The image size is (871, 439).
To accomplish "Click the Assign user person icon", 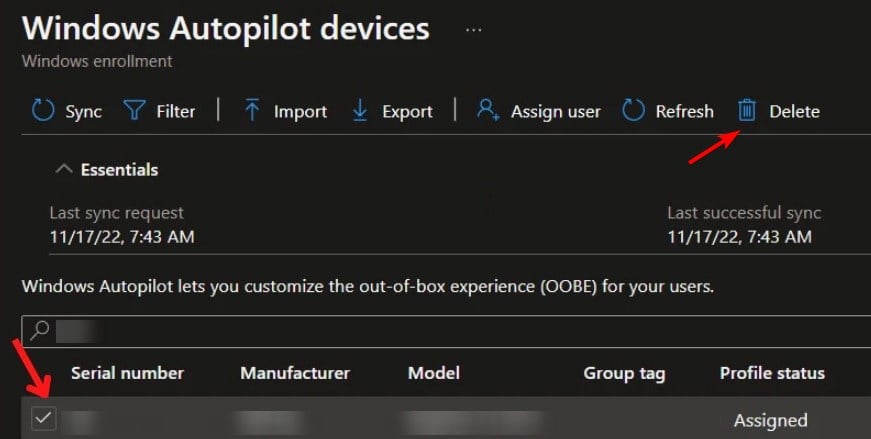I will tap(488, 111).
